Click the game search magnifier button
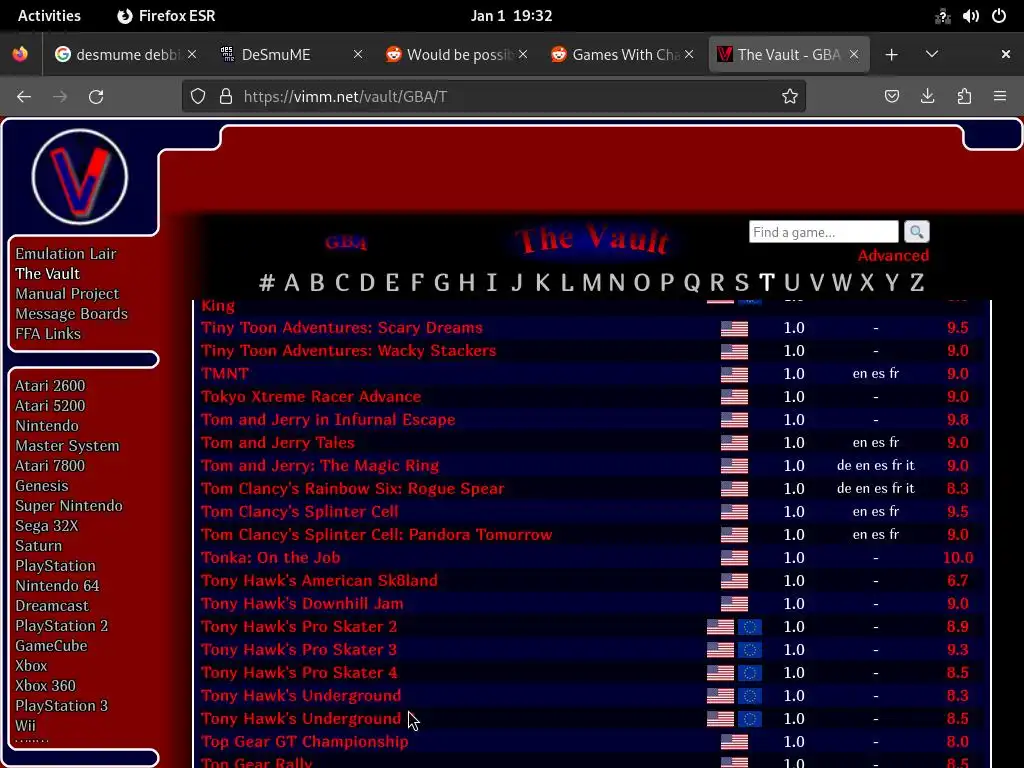 pyautogui.click(x=916, y=232)
